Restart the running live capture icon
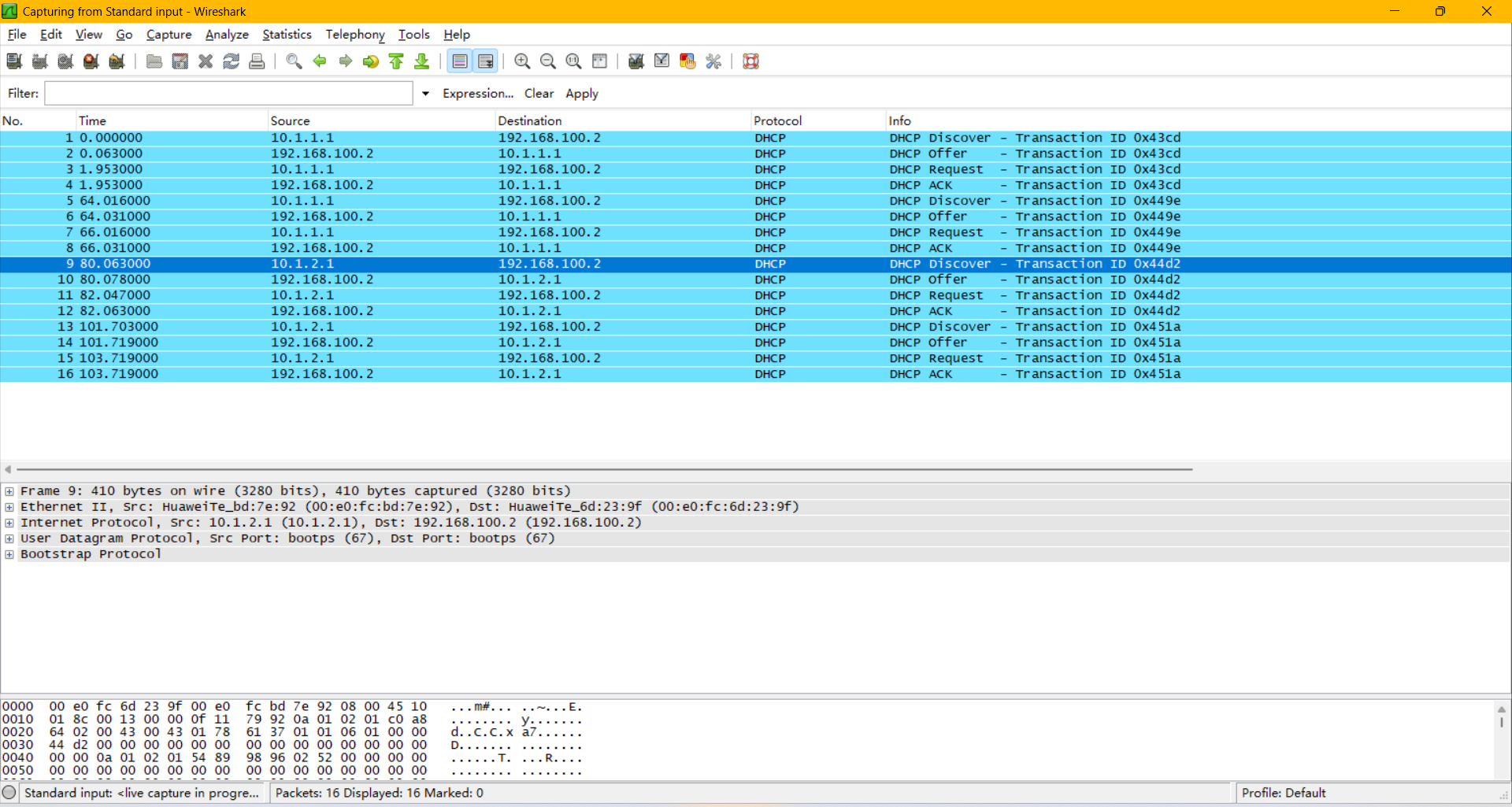Screen dimensions: 1512x807 coord(117,61)
